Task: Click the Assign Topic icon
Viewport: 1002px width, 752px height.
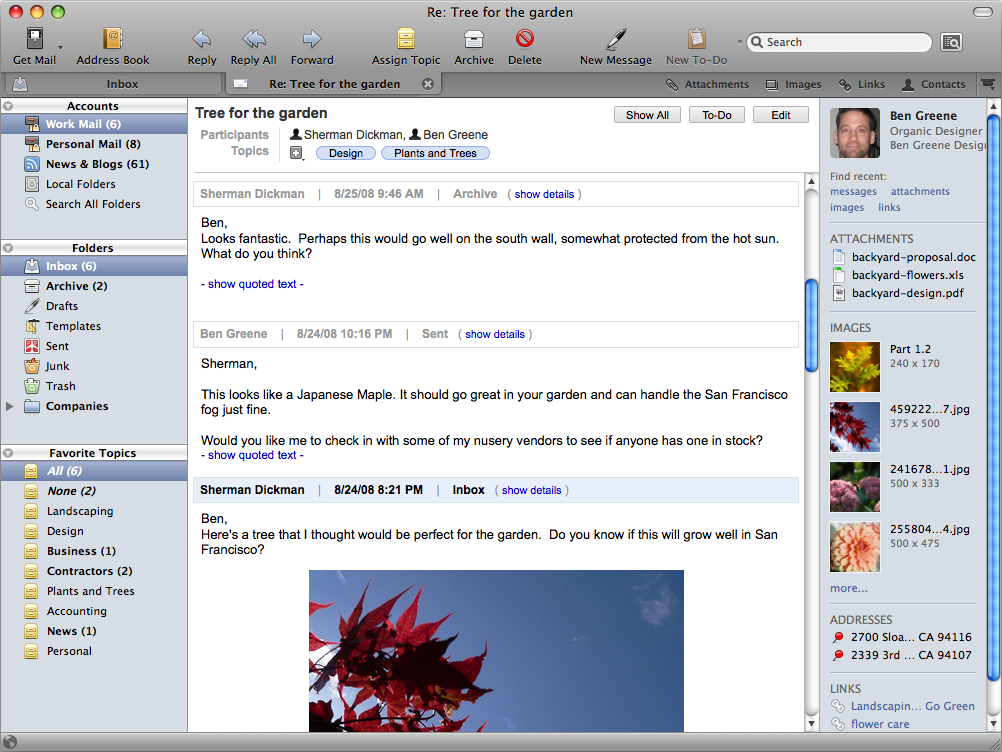Action: tap(406, 39)
